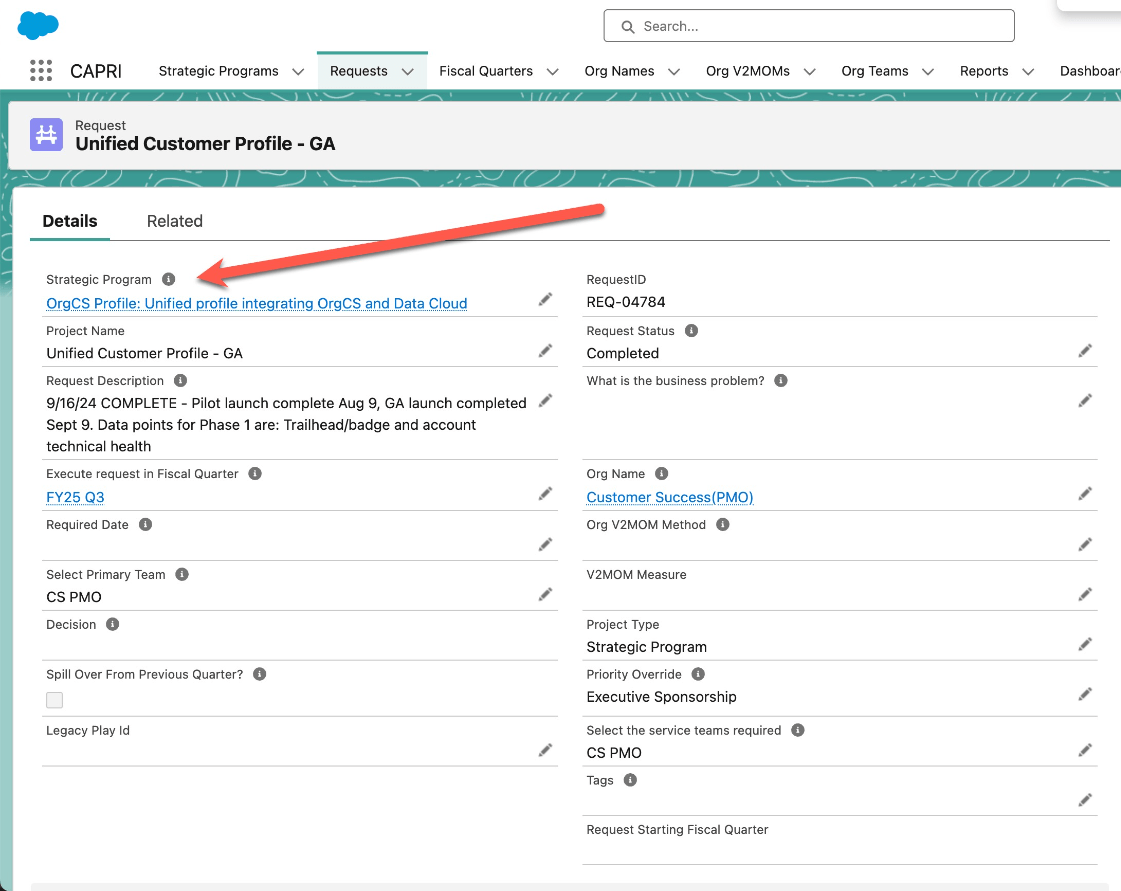The height and width of the screenshot is (891, 1121).
Task: Edit Legacy Play Id pencil icon
Action: point(545,750)
